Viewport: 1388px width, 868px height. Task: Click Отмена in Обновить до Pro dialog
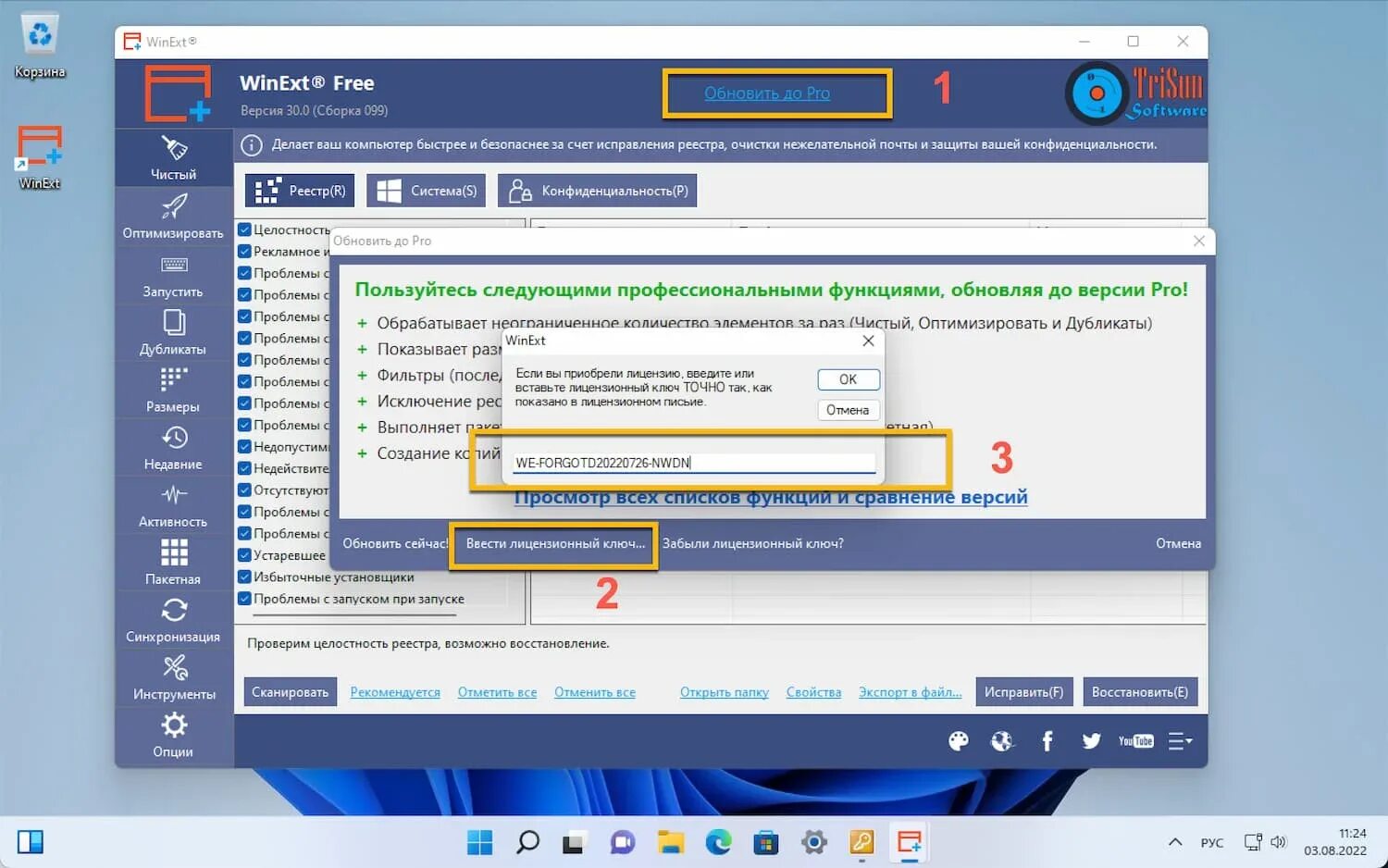pyautogui.click(x=1178, y=544)
